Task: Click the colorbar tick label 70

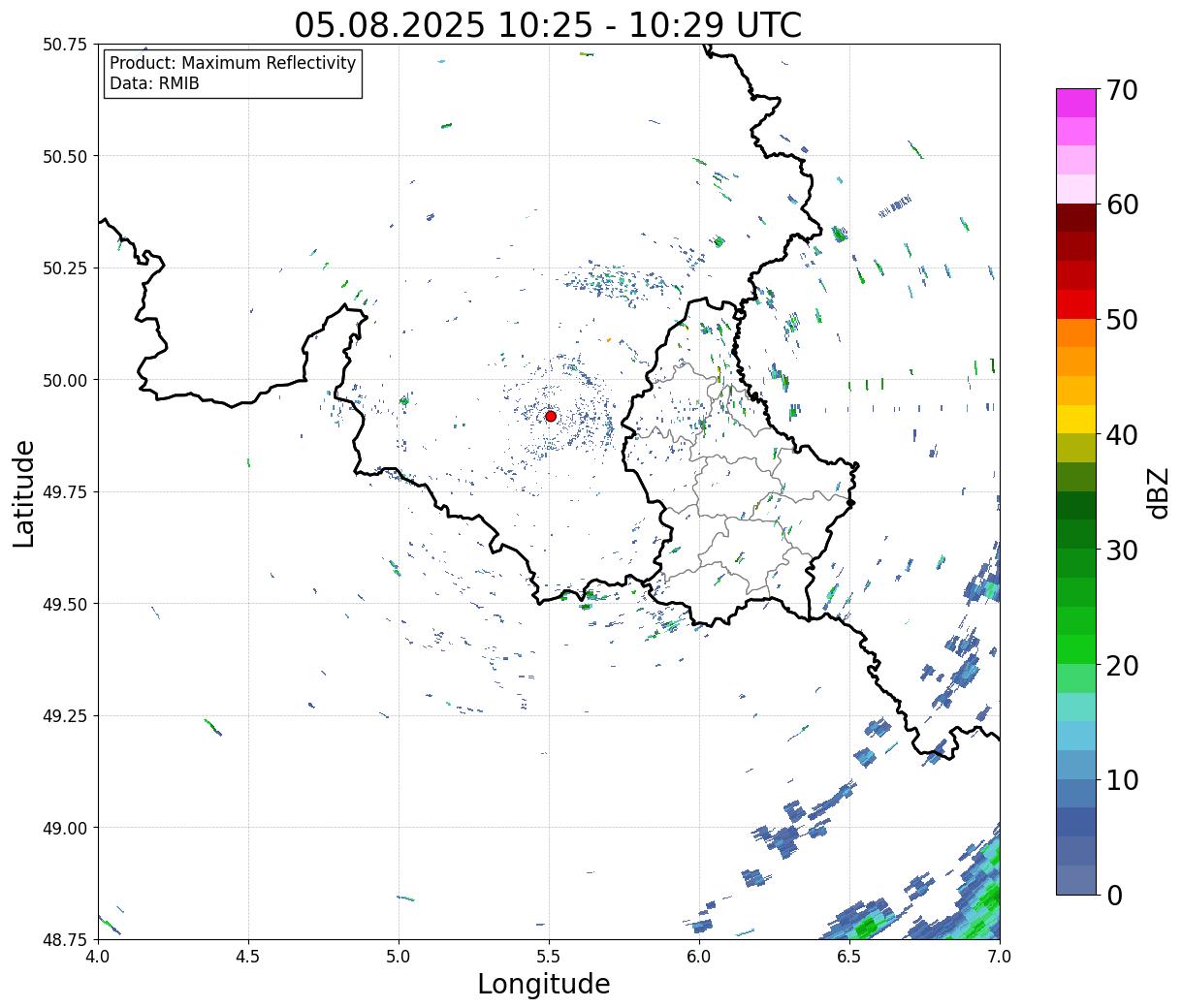Action: (x=1121, y=90)
